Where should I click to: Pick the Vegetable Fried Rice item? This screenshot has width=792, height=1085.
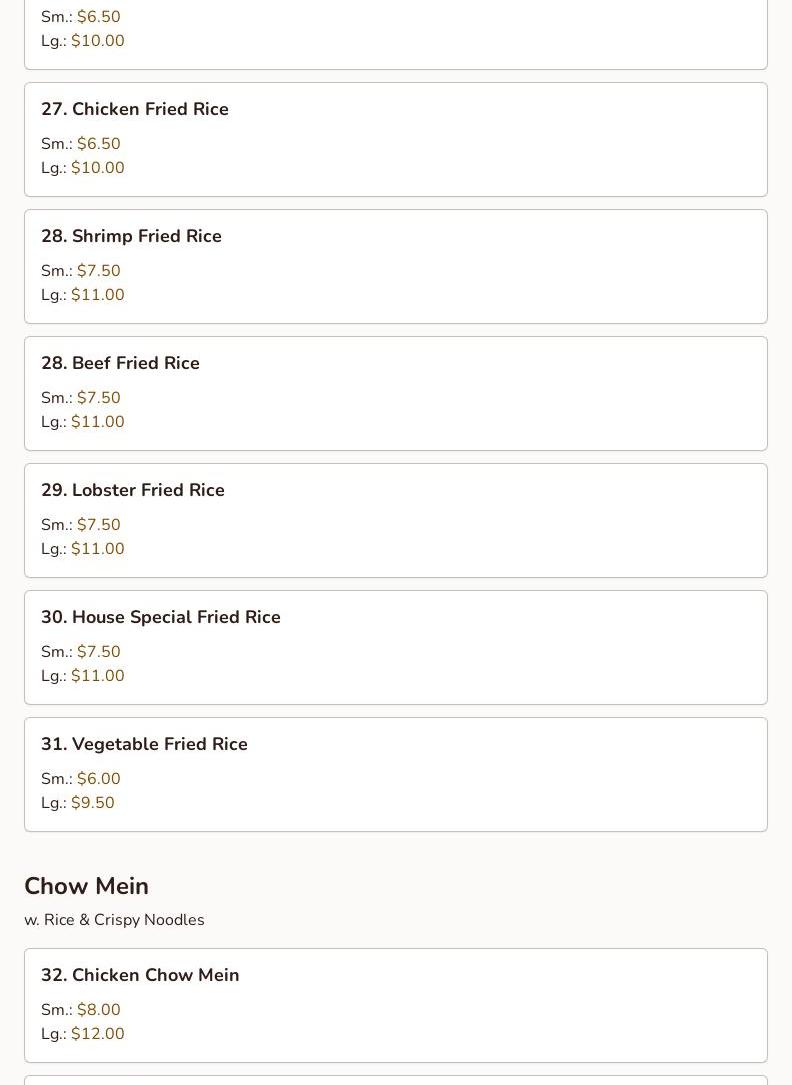tap(396, 774)
